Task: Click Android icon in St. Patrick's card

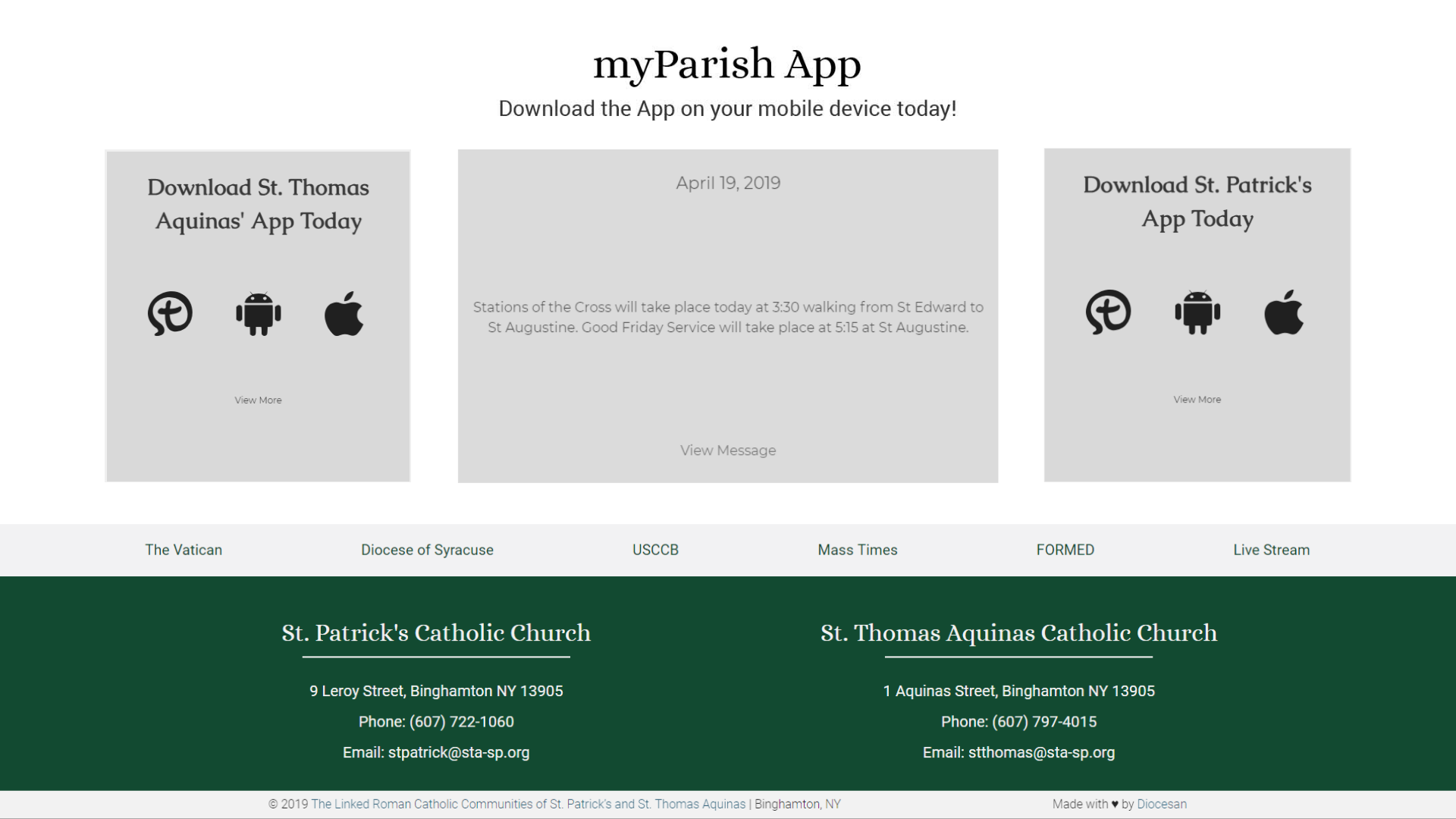Action: point(1197,312)
